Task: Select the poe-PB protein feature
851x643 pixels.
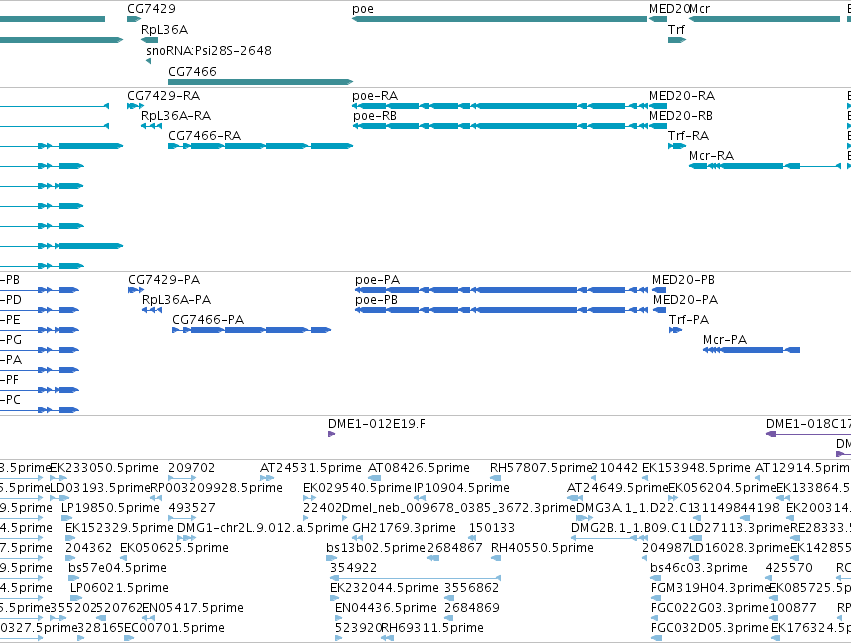Action: (501, 310)
